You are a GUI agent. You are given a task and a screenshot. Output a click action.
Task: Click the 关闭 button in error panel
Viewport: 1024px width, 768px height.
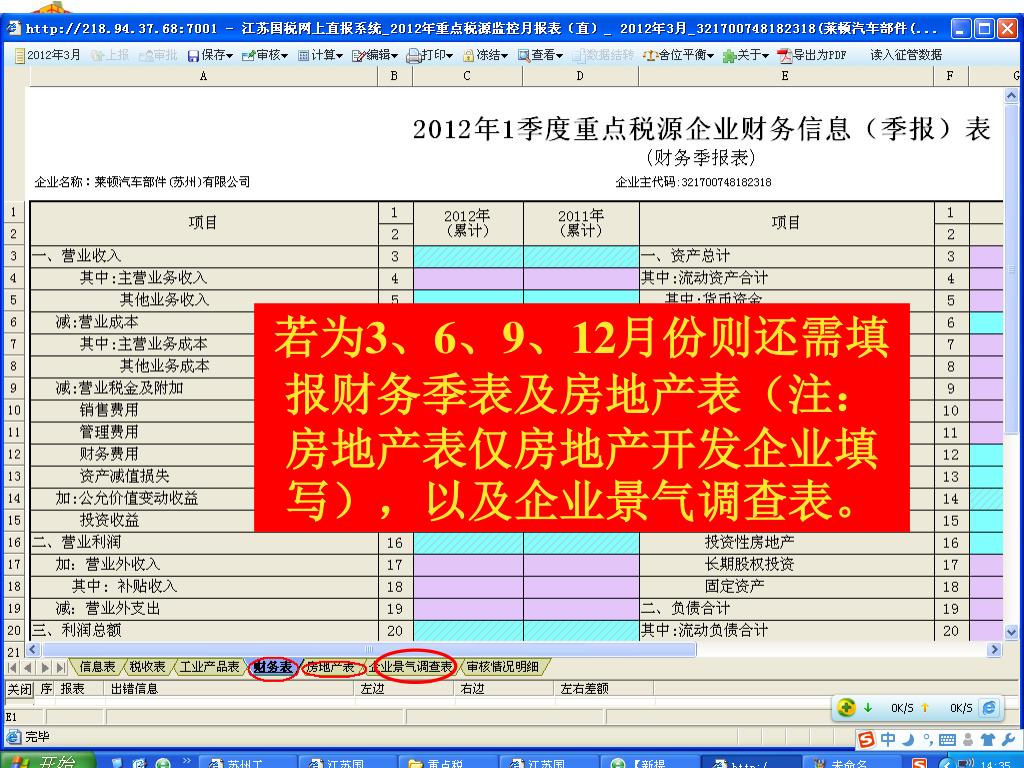(x=19, y=688)
